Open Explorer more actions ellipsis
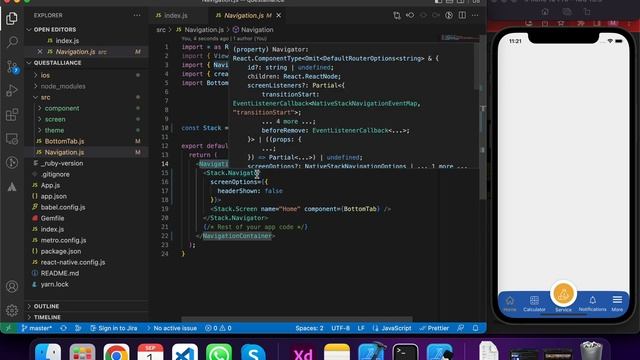The height and width of the screenshot is (360, 640). pyautogui.click(x=137, y=15)
